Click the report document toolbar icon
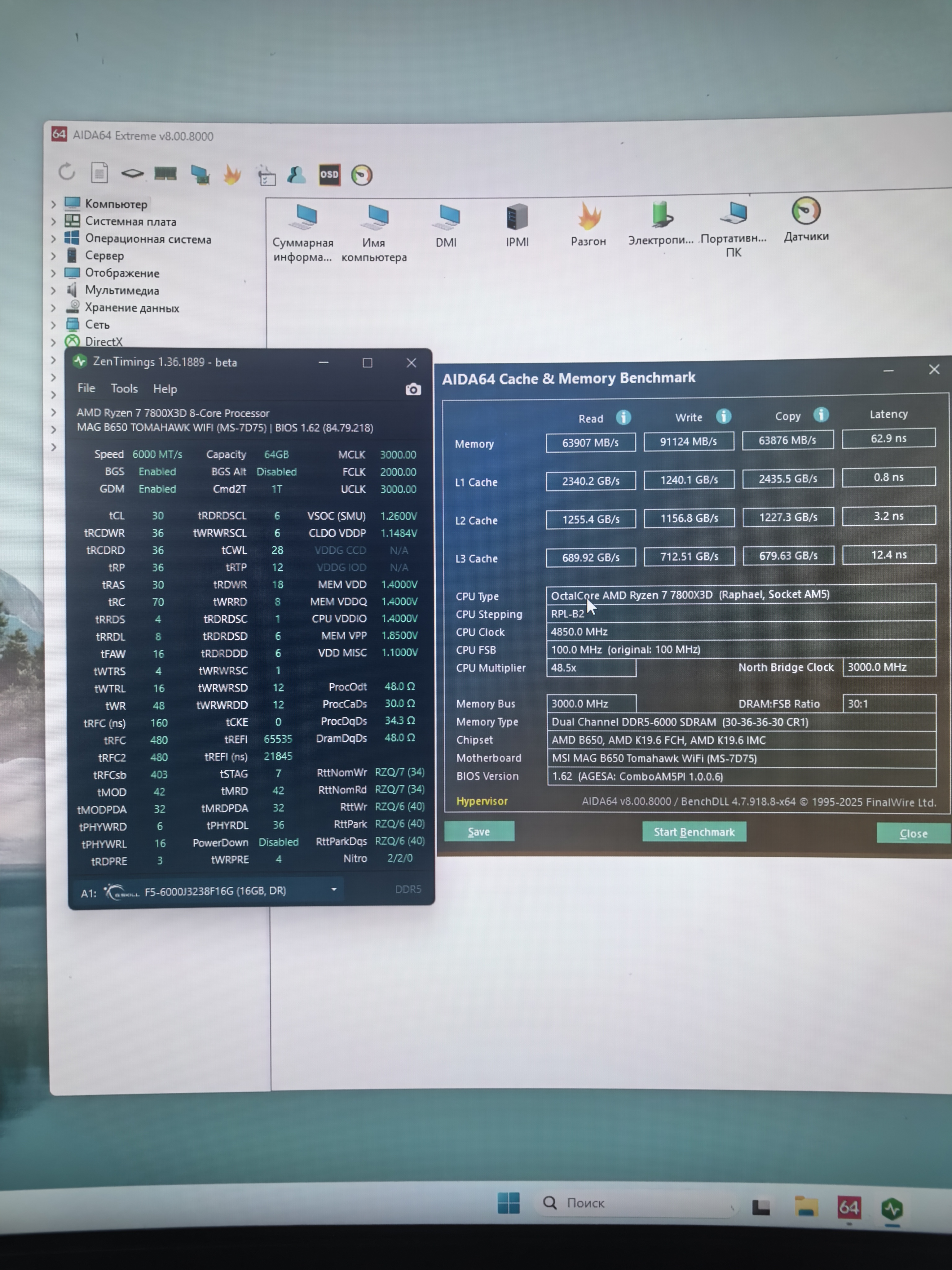 [x=99, y=172]
